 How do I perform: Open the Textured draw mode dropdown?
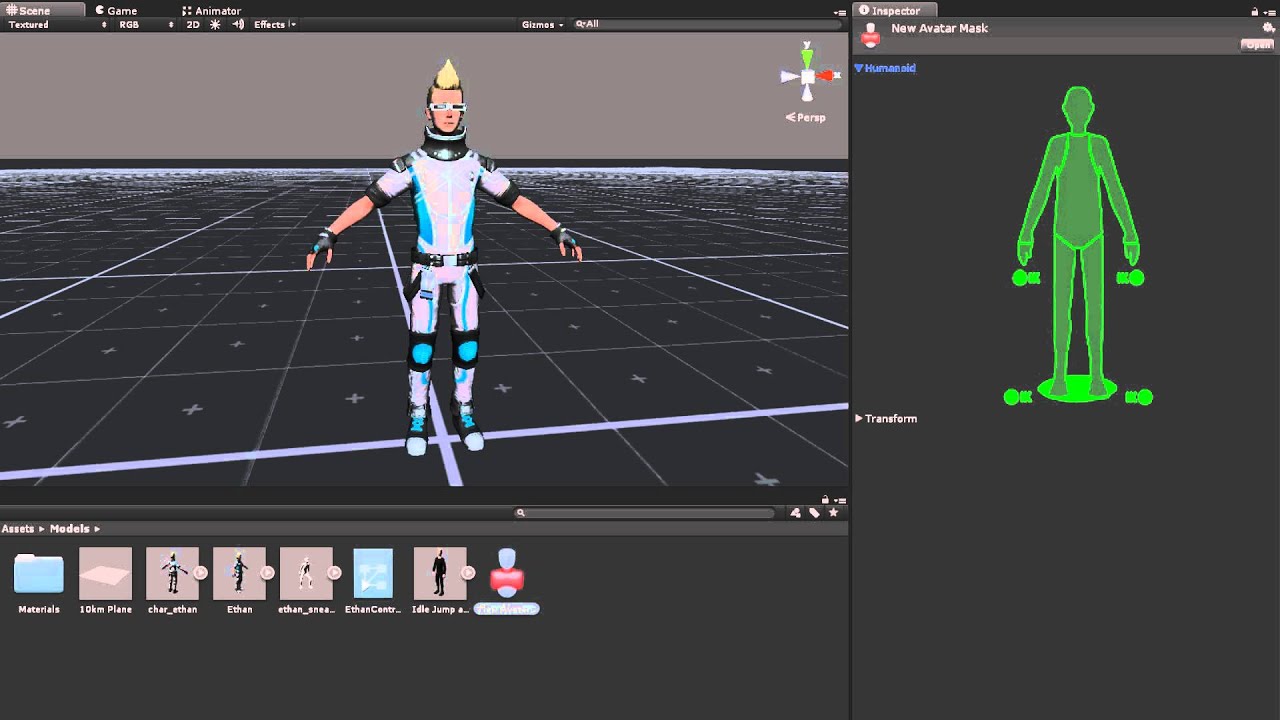click(57, 24)
